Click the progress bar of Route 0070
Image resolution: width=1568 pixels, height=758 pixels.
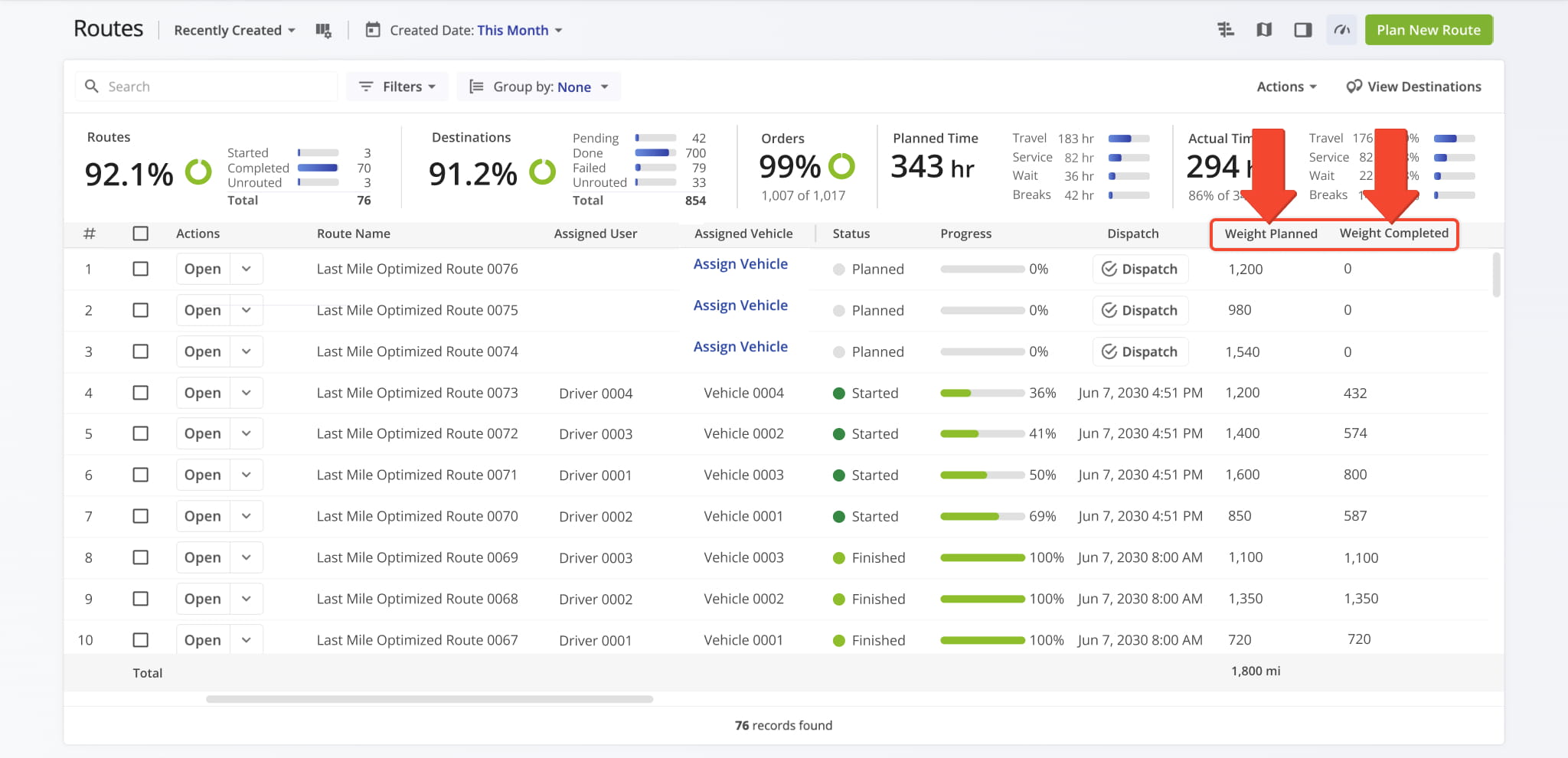point(982,516)
